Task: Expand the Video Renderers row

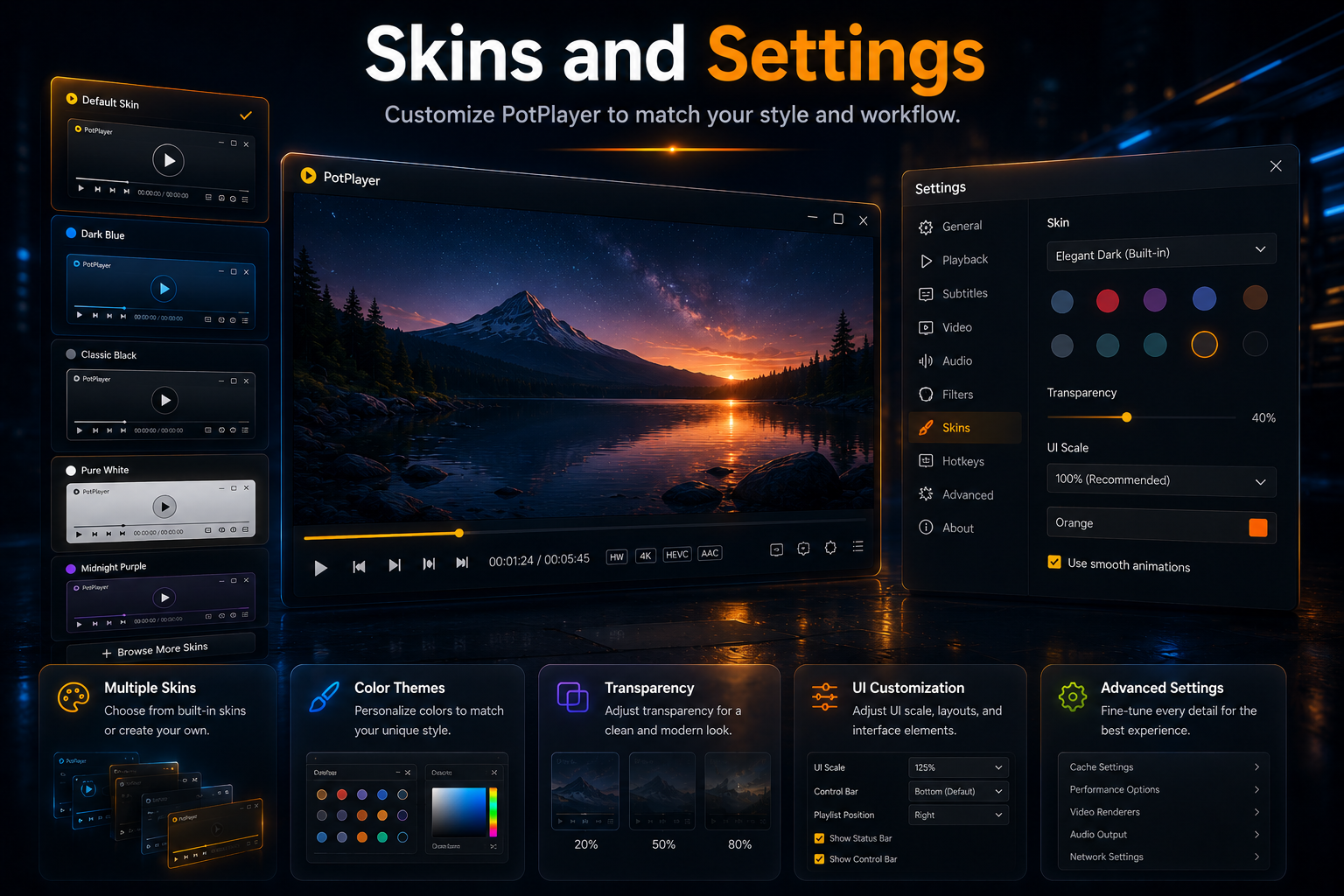Action: [x=1164, y=812]
